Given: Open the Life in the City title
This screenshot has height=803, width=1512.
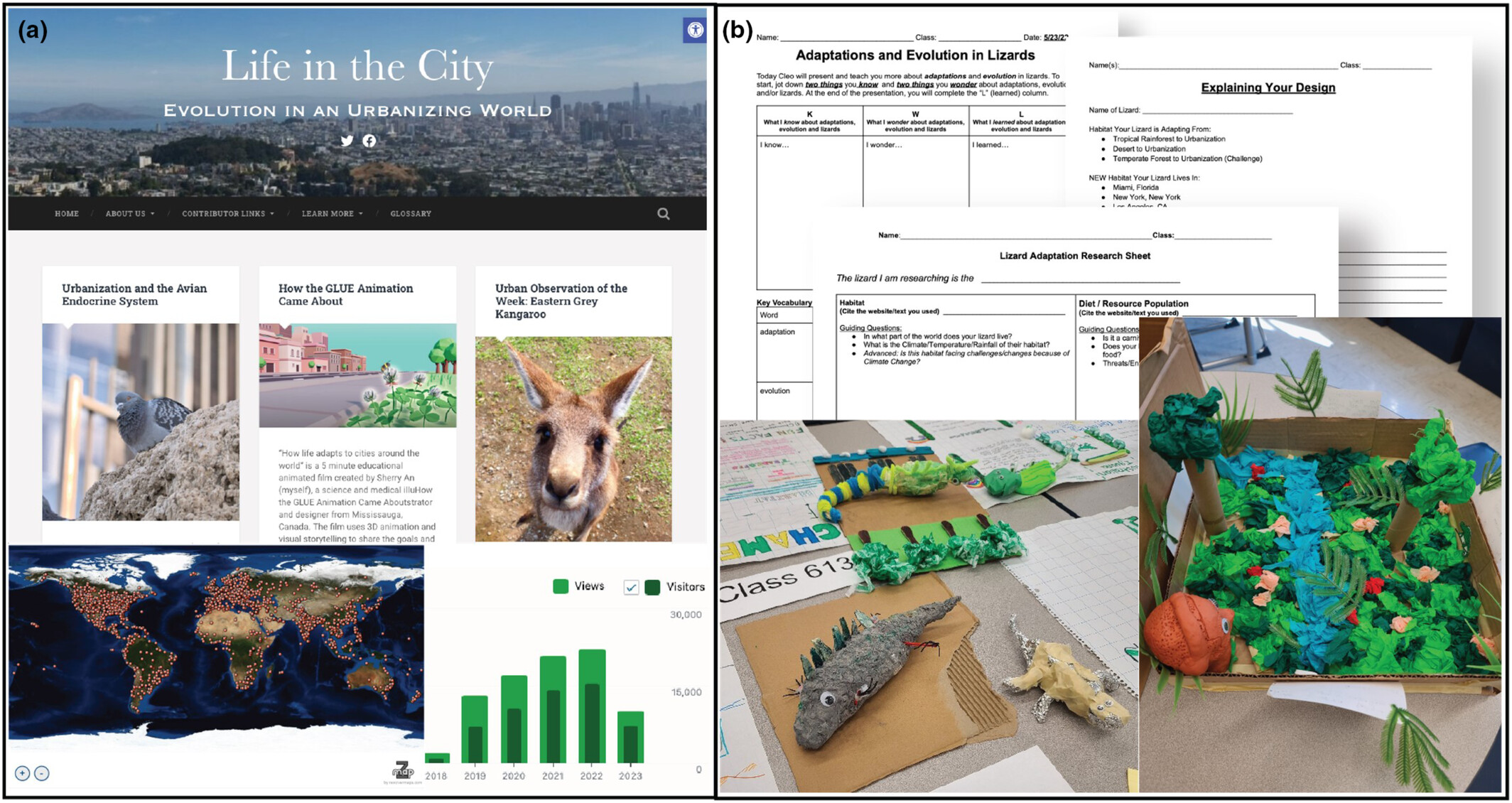Looking at the screenshot, I should 357,66.
